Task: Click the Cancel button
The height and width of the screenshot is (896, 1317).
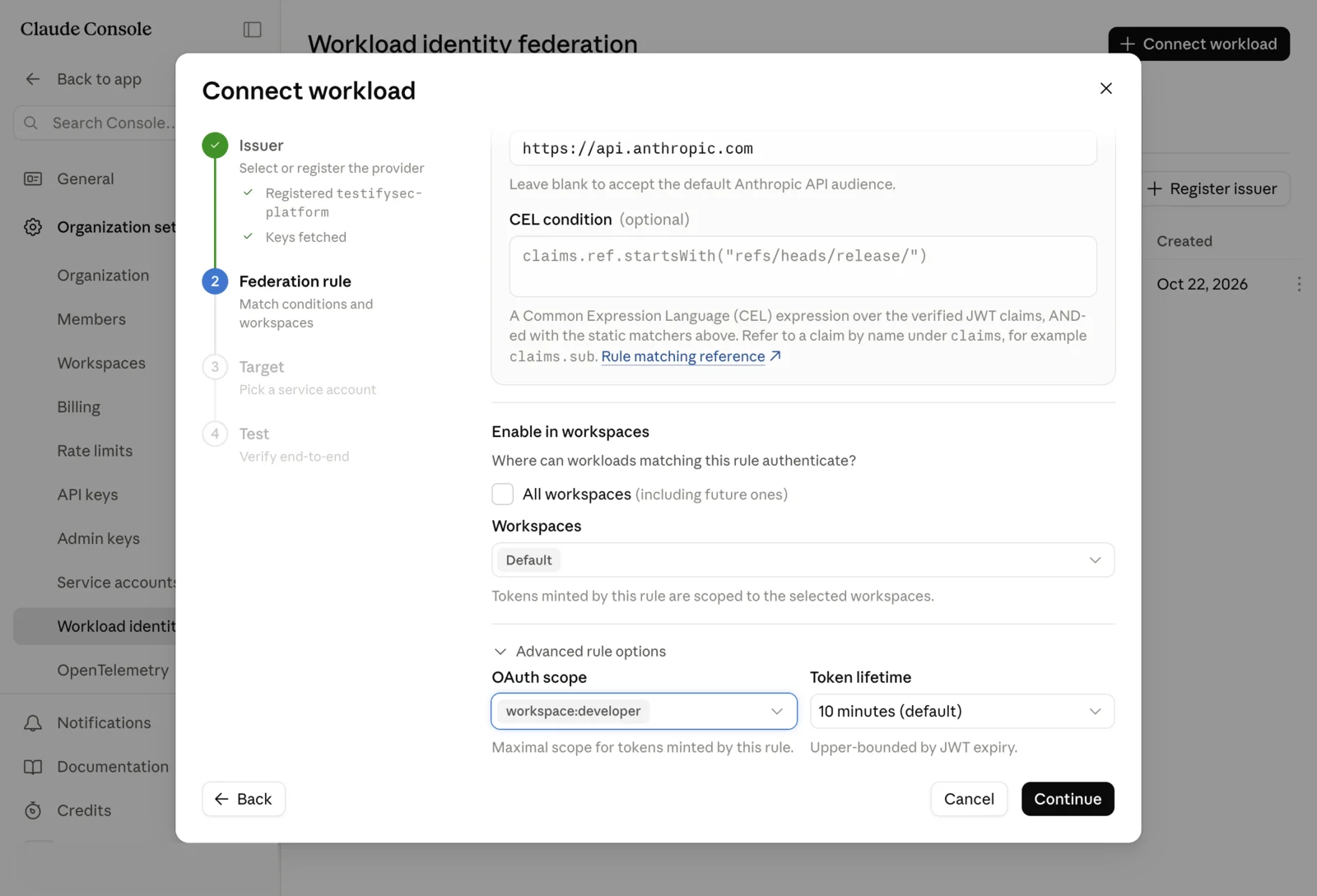Action: click(969, 799)
